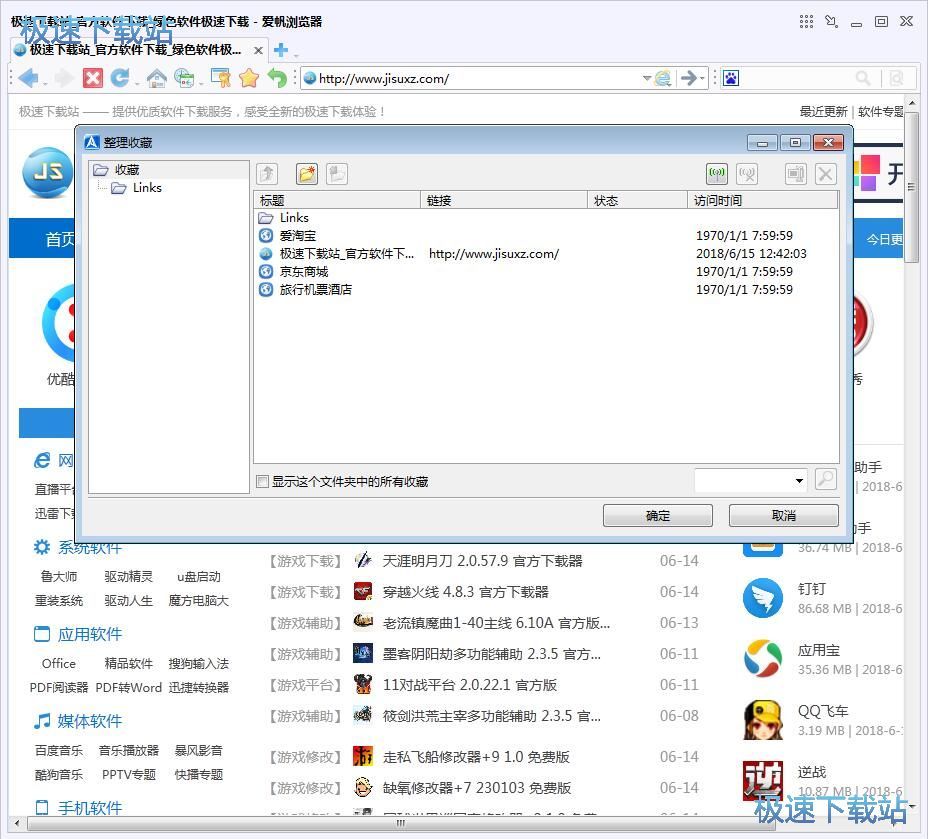Click the Refresh page icon
The height and width of the screenshot is (839, 928).
point(120,78)
